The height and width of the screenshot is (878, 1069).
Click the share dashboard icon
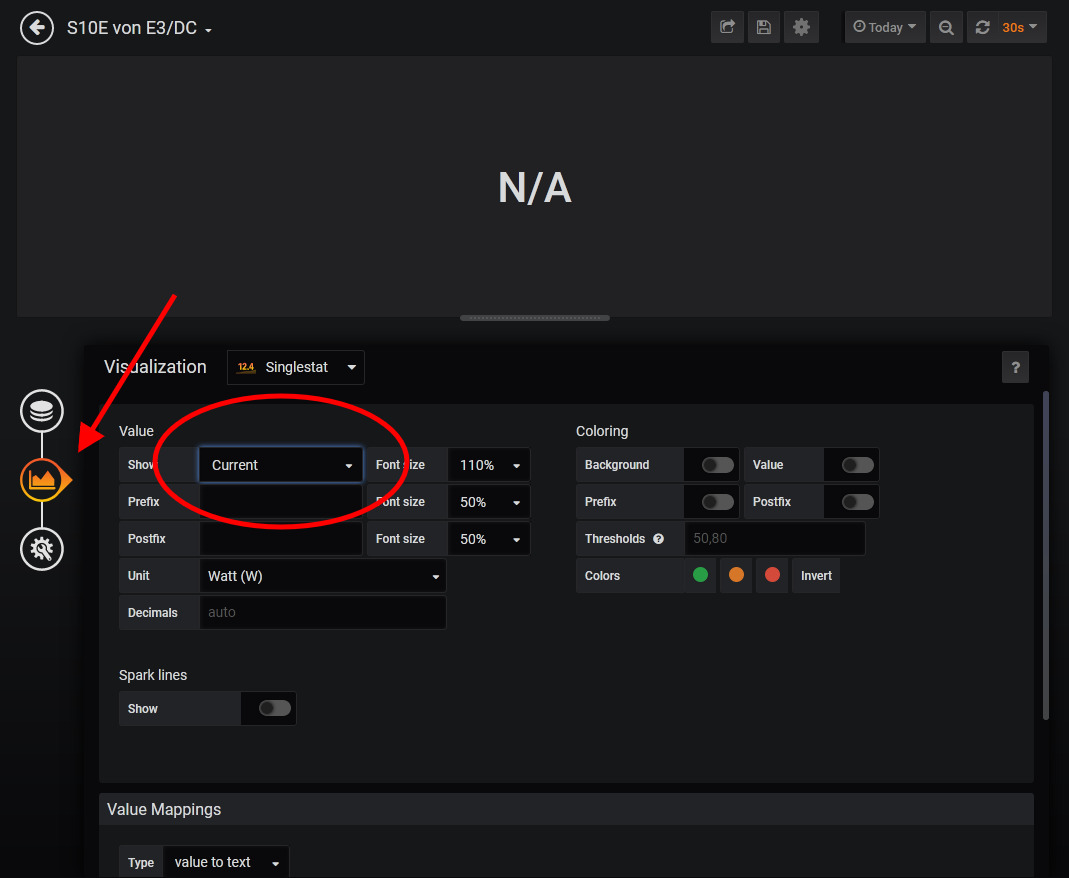click(x=727, y=28)
